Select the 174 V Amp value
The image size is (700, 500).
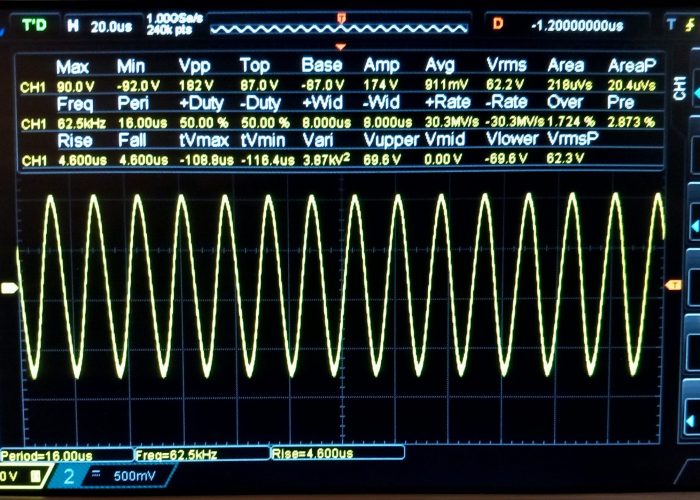coord(380,85)
